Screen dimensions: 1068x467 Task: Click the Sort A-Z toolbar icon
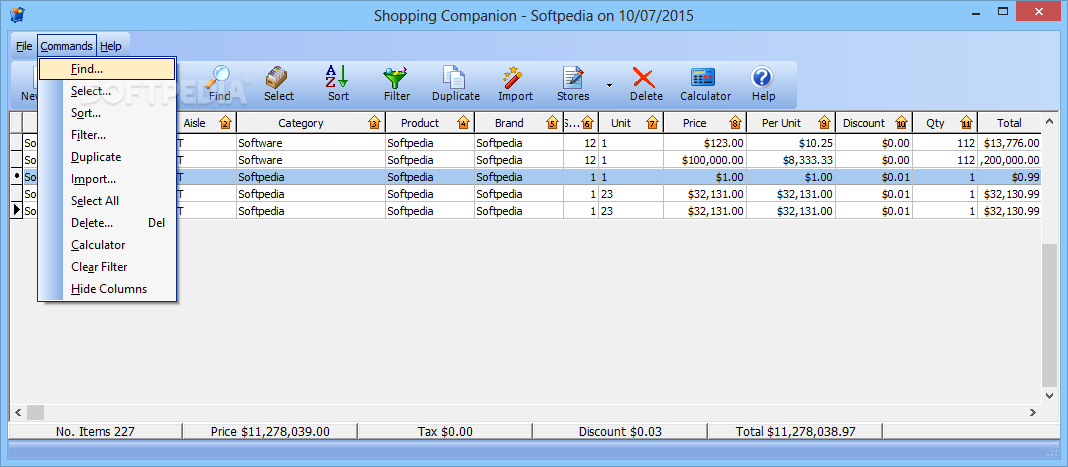click(337, 76)
